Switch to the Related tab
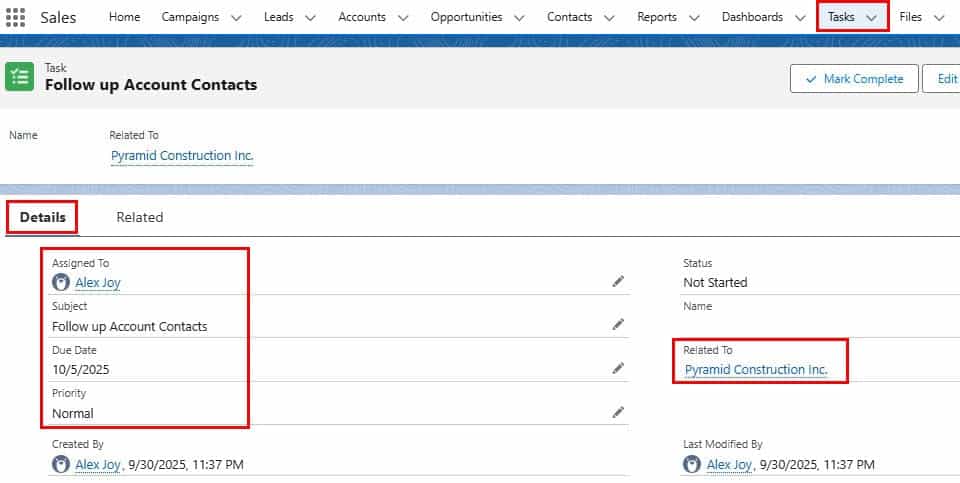This screenshot has height=483, width=960. 140,217
